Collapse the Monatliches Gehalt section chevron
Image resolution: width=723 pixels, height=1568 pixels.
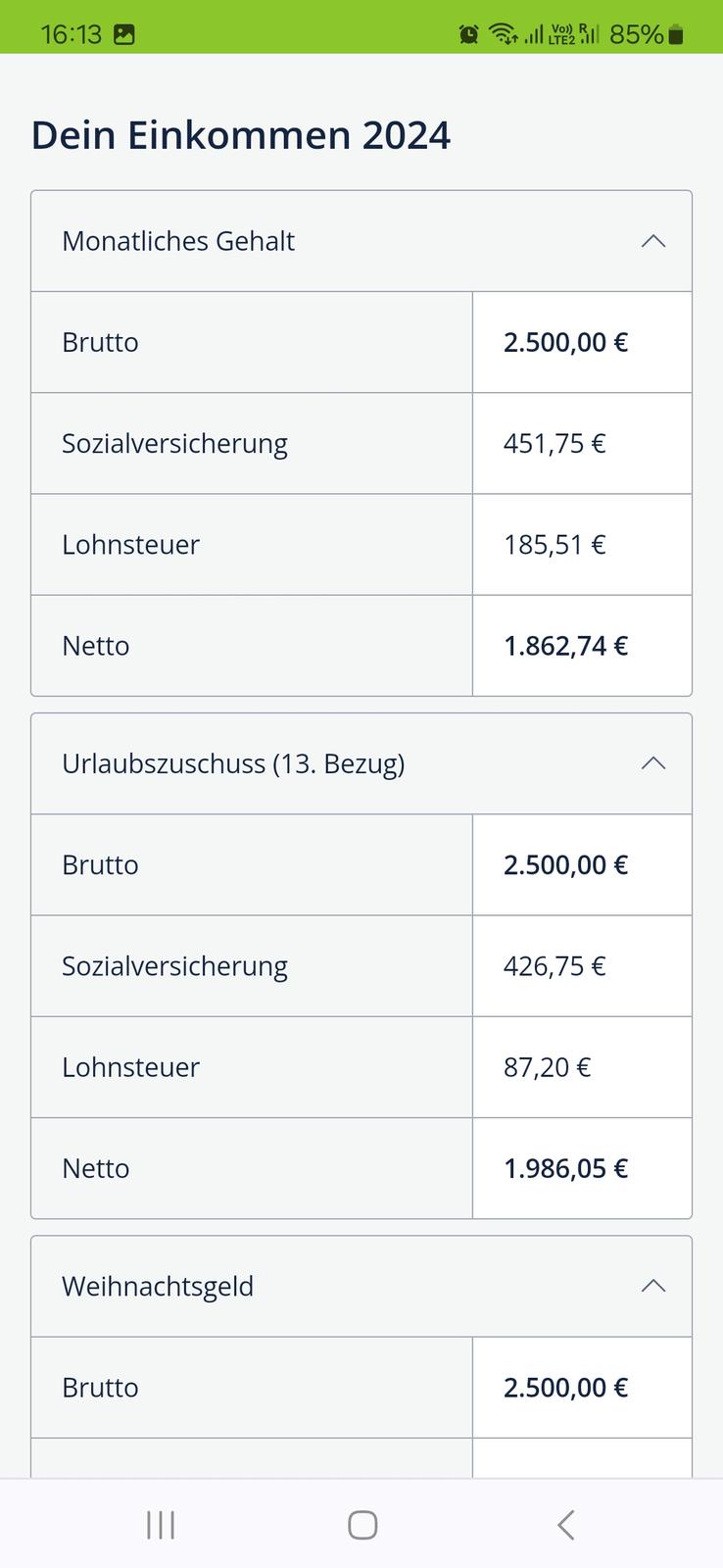click(652, 241)
